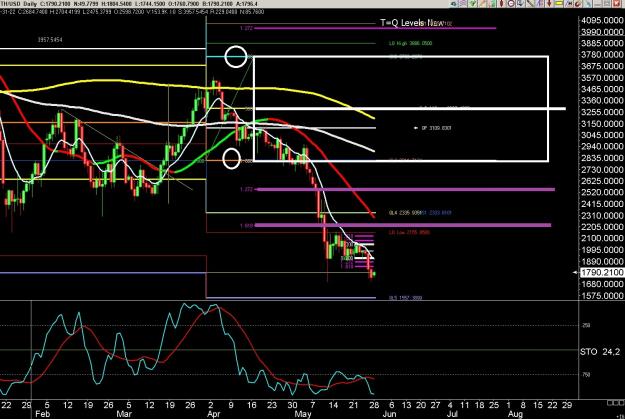Click the current price tag 1790.2100

pos(602,273)
